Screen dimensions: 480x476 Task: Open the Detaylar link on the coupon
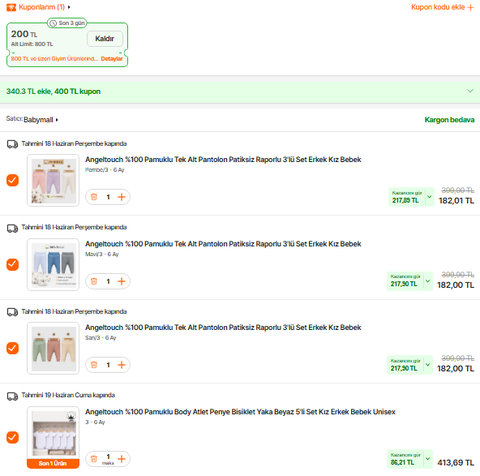click(x=112, y=59)
